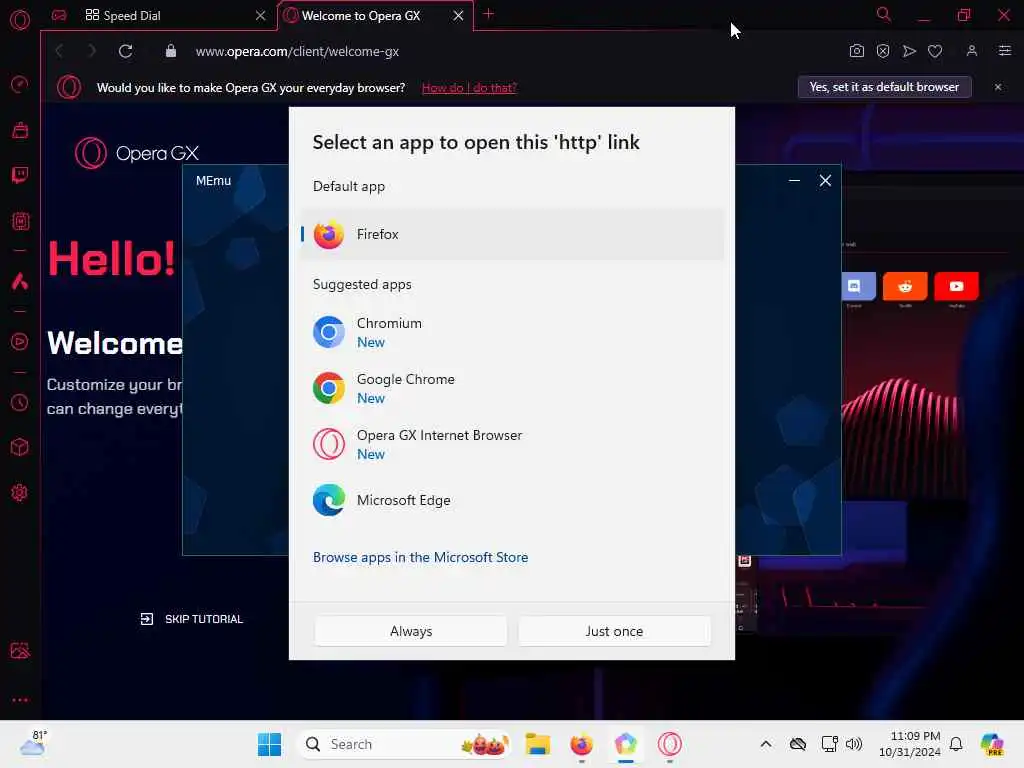The width and height of the screenshot is (1024, 768).
Task: Open History clock icon in sidebar
Action: click(x=20, y=402)
